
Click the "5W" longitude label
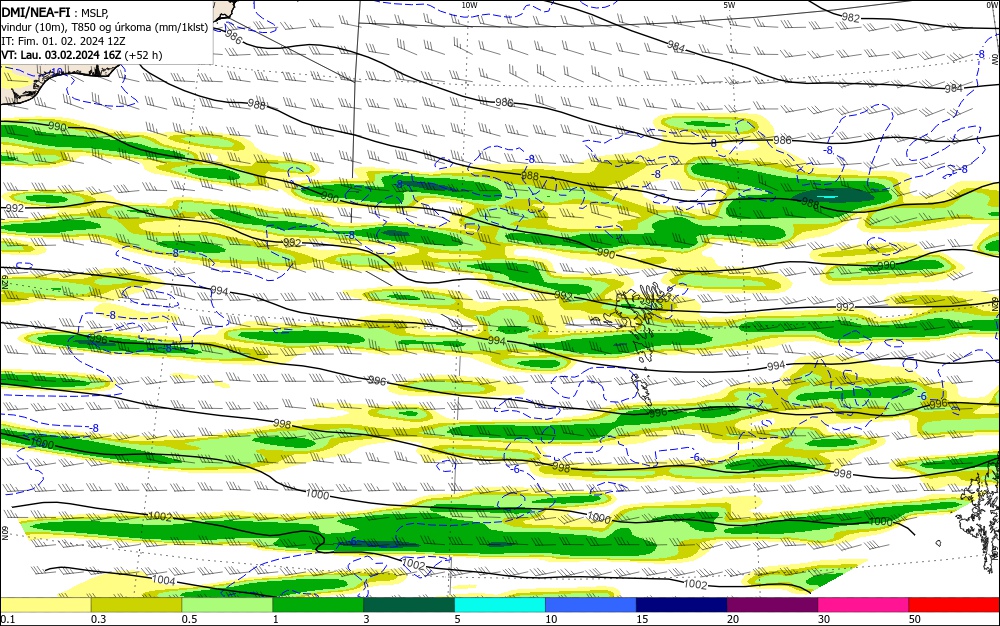point(729,4)
